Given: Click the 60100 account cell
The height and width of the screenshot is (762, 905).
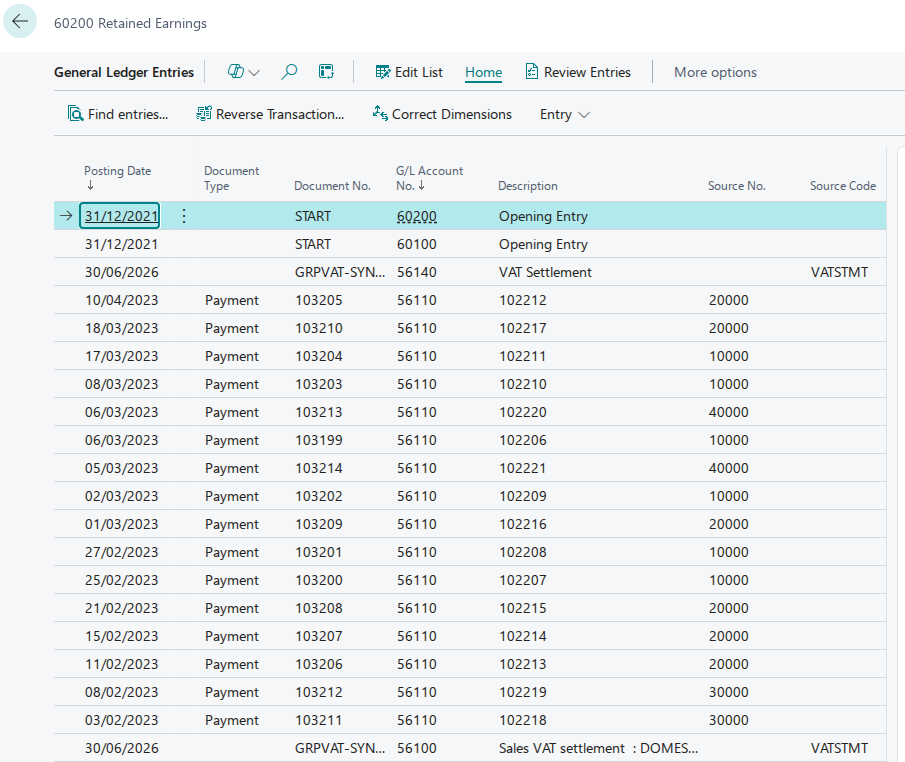Looking at the screenshot, I should pos(417,244).
